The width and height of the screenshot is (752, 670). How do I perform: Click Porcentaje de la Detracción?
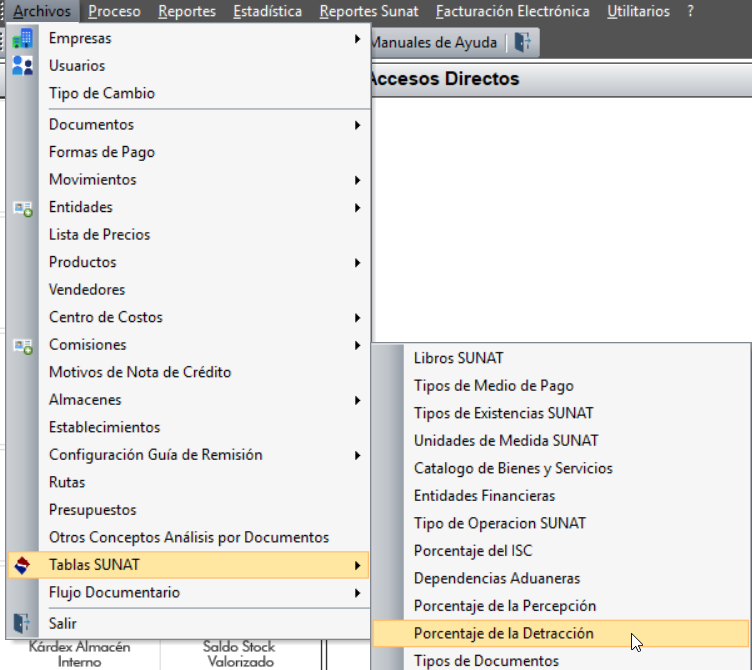pos(561,634)
